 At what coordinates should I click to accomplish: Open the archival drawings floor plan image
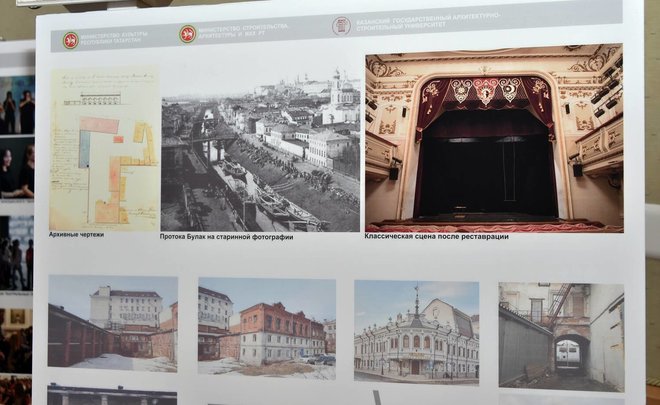[x=103, y=148]
